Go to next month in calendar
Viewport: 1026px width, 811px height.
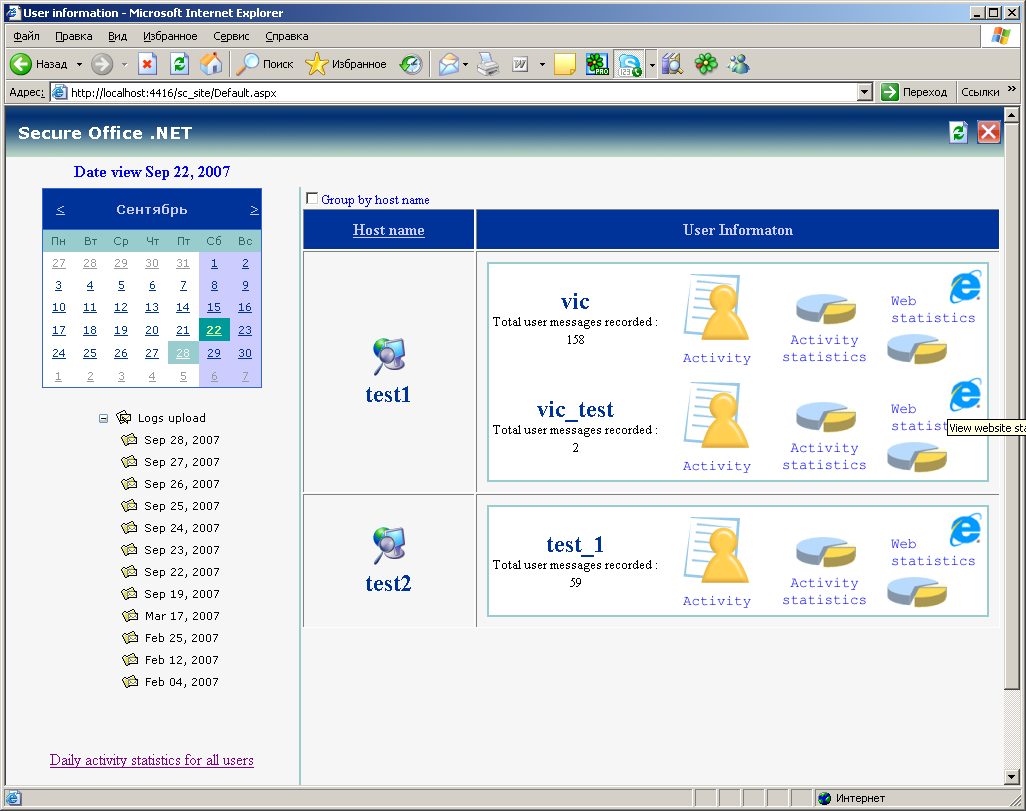tap(254, 210)
